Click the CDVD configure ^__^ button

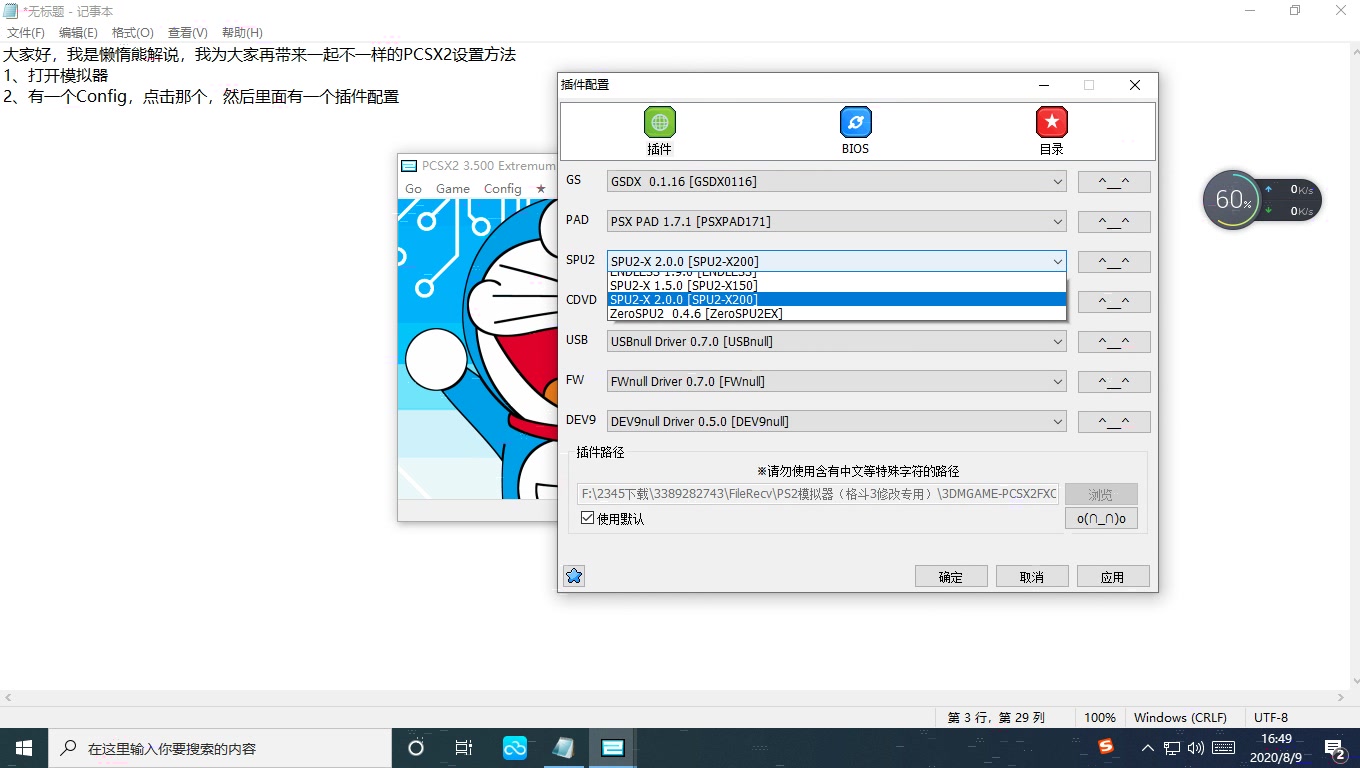pyautogui.click(x=1114, y=302)
